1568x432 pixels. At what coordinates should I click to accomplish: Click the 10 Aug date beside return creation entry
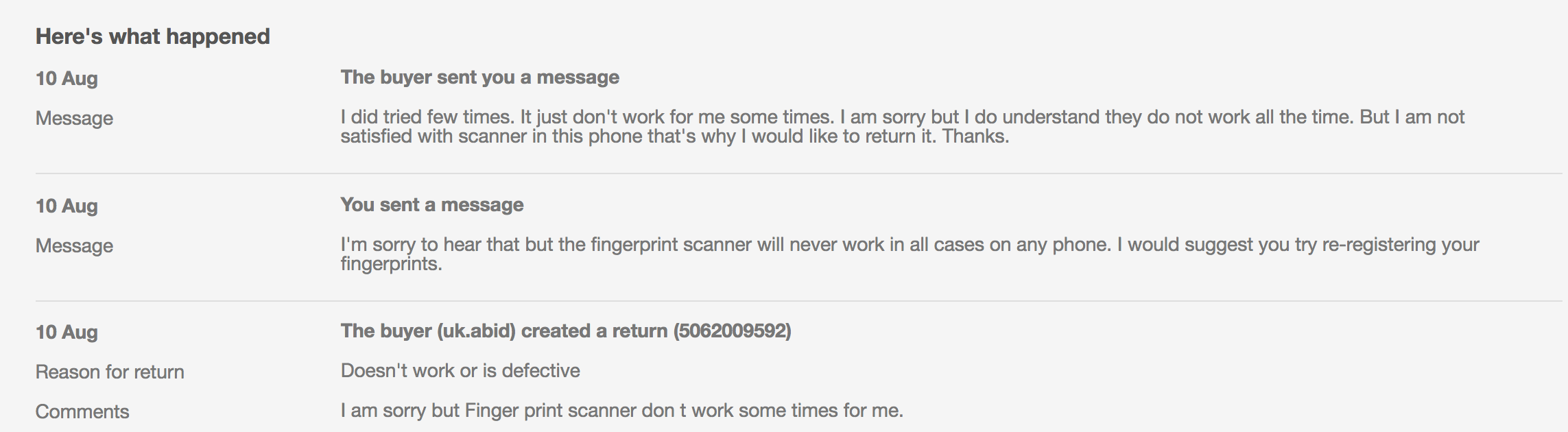(x=67, y=332)
